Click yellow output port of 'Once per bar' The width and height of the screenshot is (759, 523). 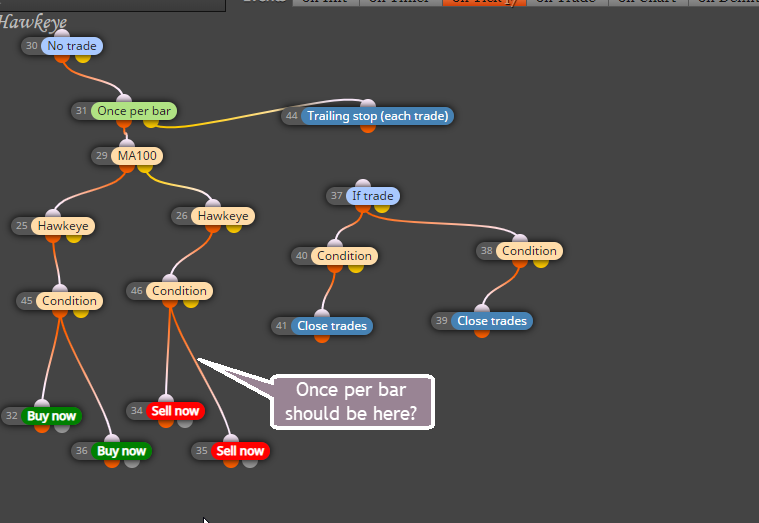click(151, 123)
